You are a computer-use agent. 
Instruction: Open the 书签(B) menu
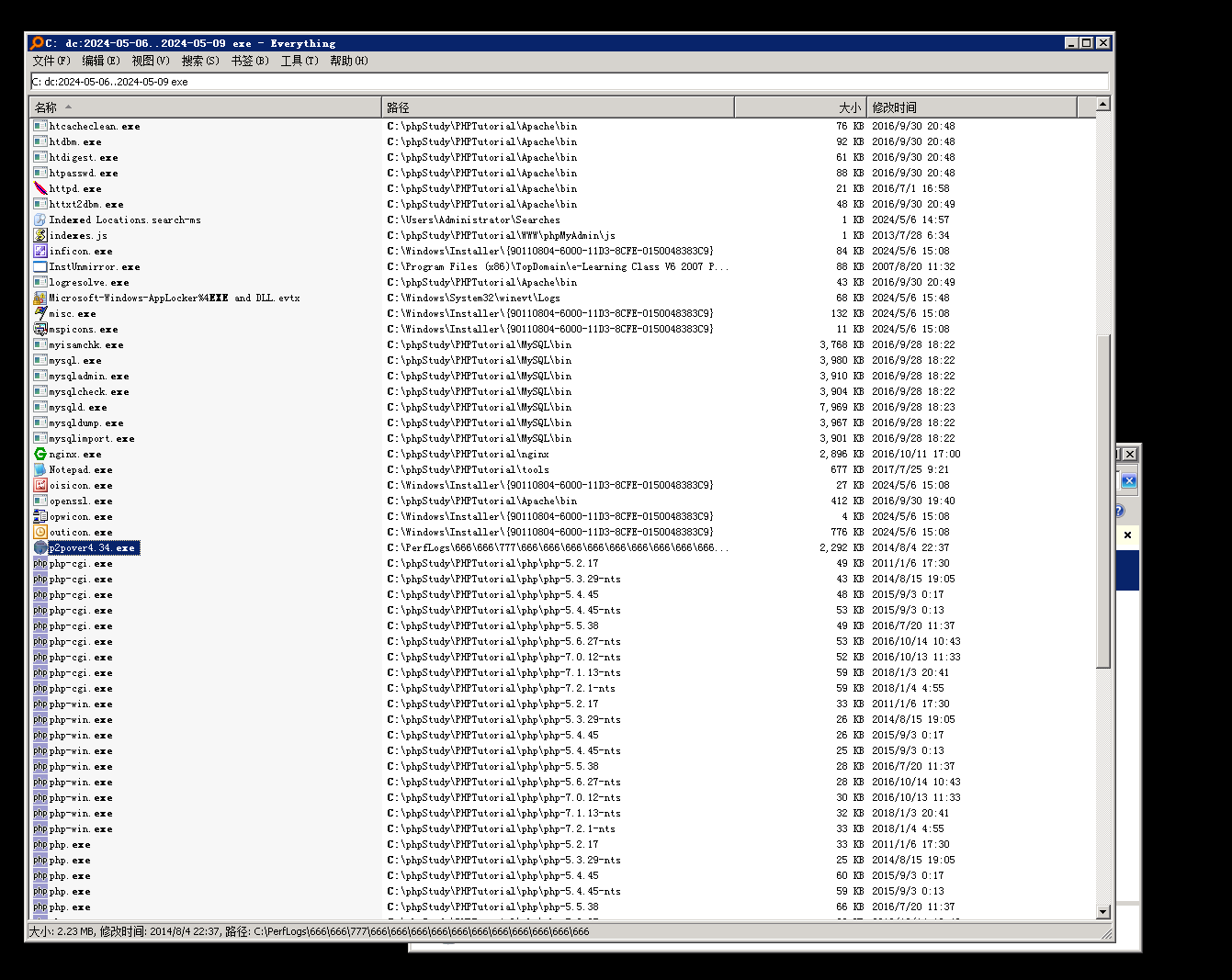pyautogui.click(x=250, y=61)
